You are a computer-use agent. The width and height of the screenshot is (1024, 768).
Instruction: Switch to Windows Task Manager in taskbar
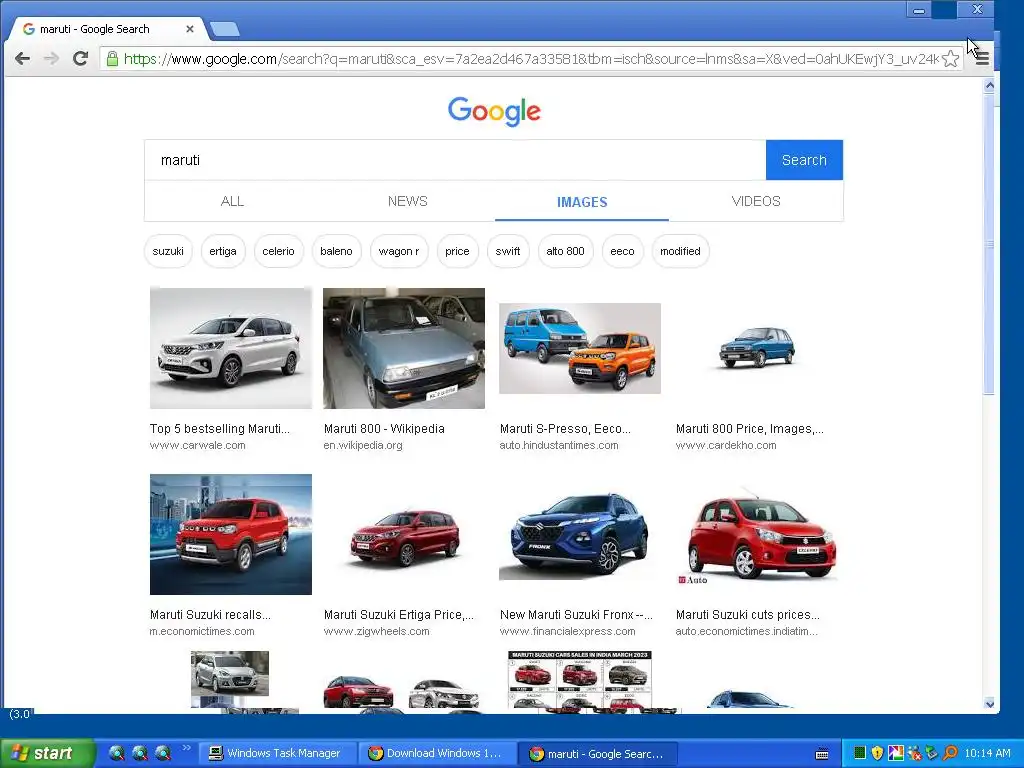click(x=276, y=754)
